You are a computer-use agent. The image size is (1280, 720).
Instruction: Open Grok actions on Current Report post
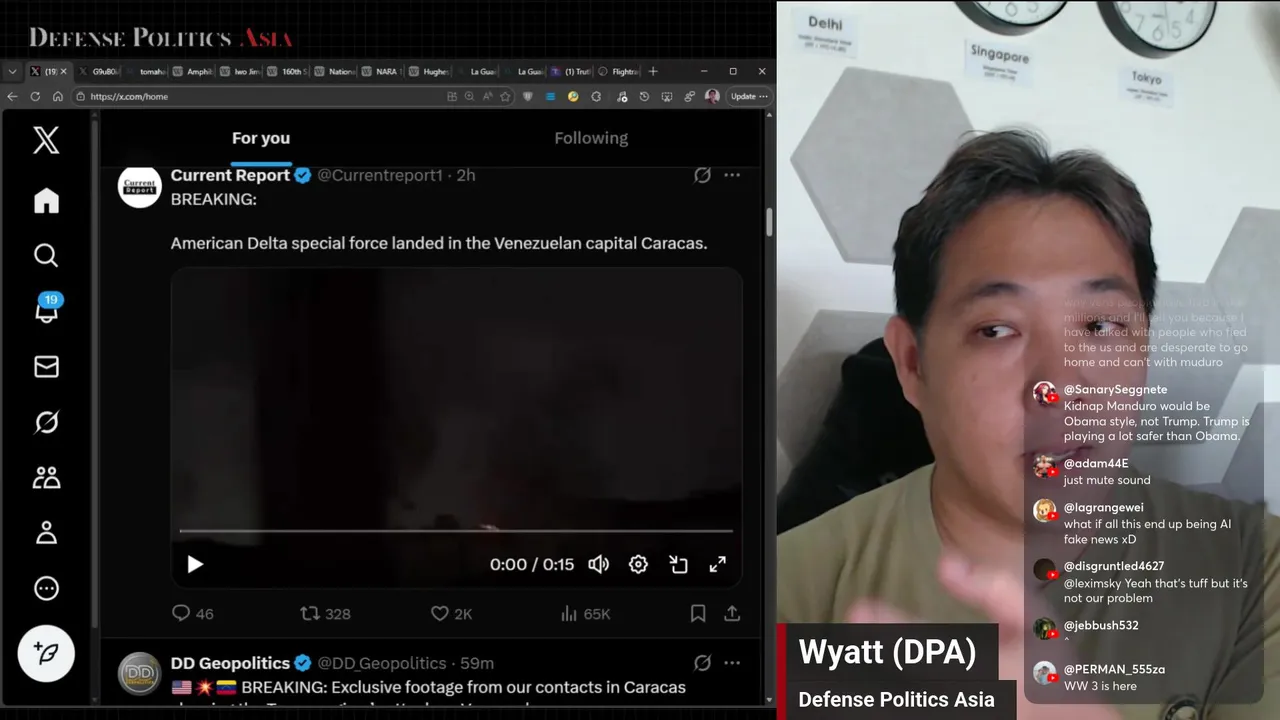[703, 175]
